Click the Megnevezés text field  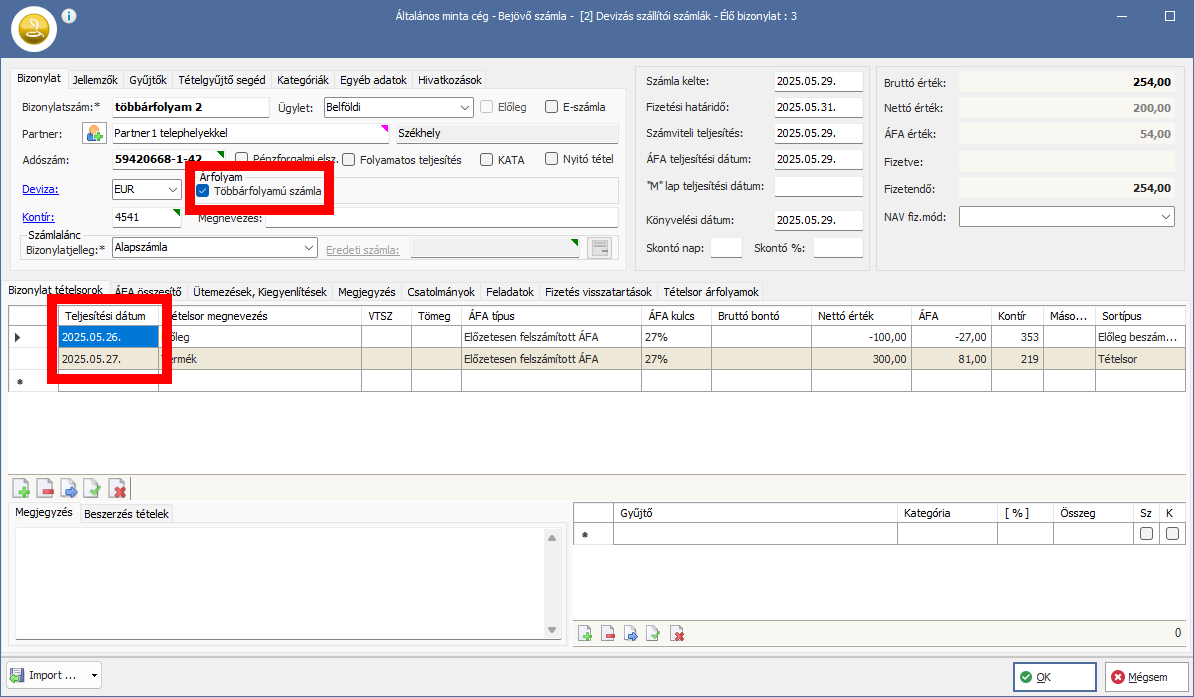point(442,218)
